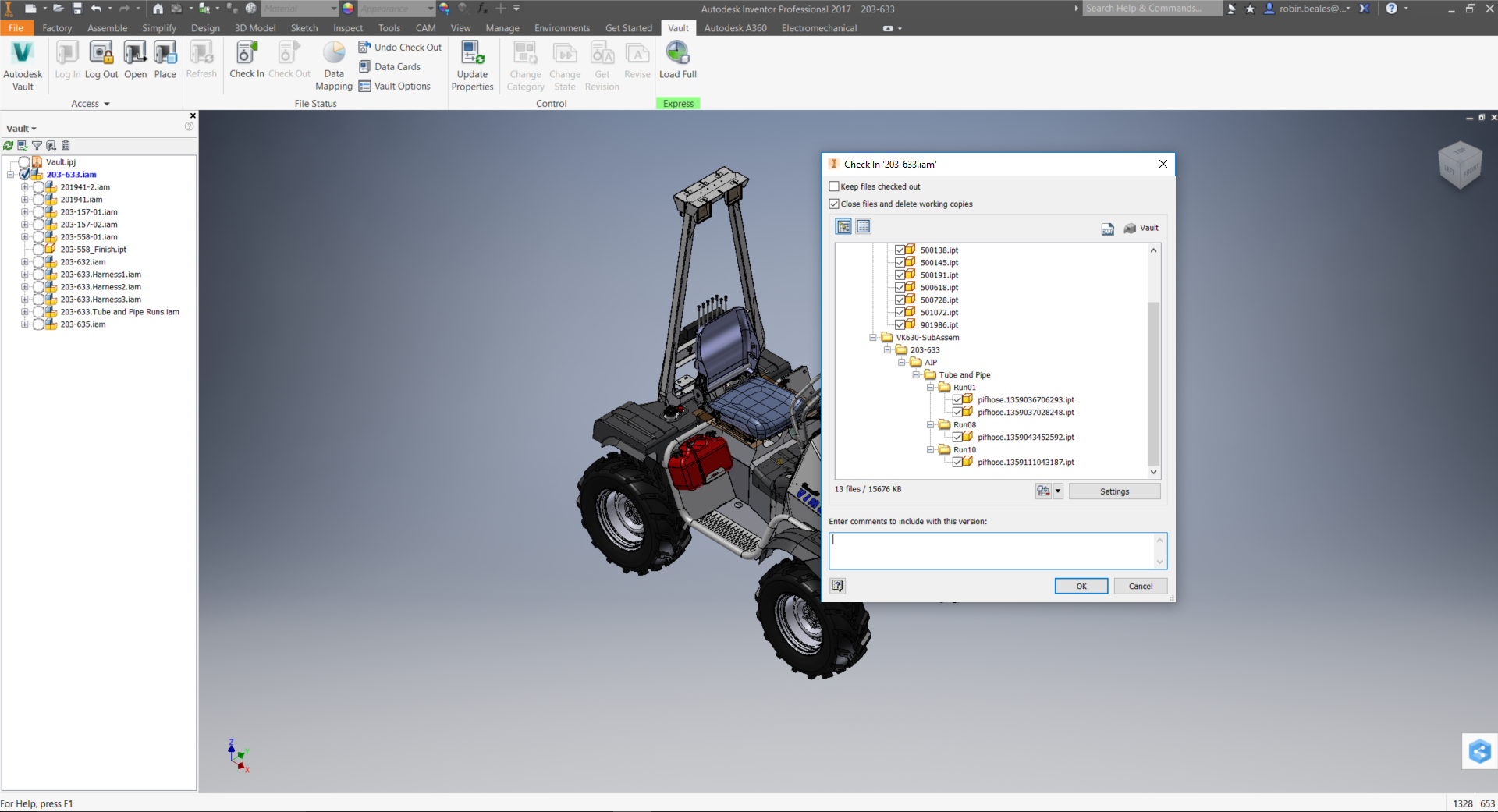Screen dimensions: 1498x812
Task: Click the help icon in Check In dialog
Action: 838,586
